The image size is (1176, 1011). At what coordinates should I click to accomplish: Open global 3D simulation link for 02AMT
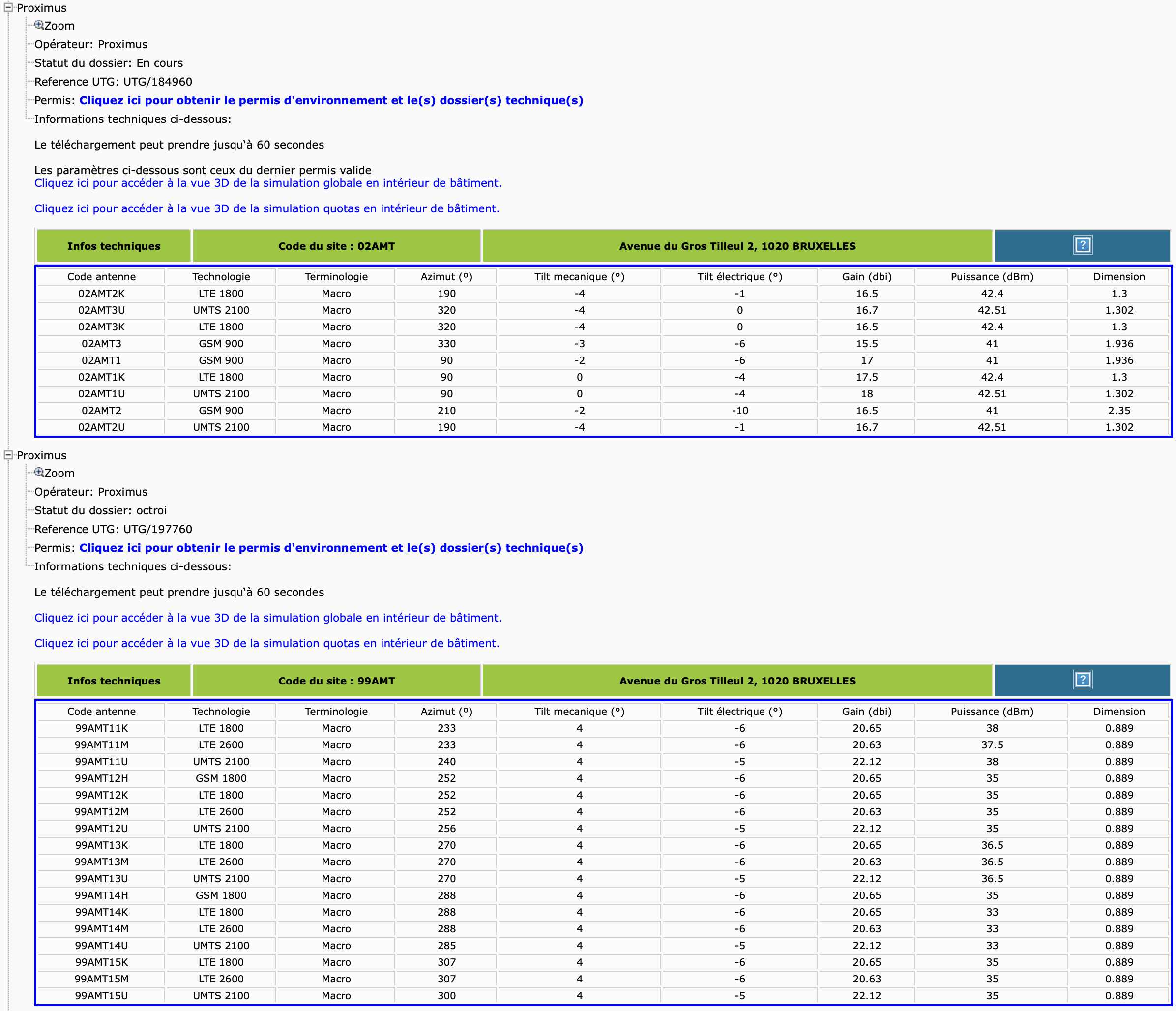point(268,183)
